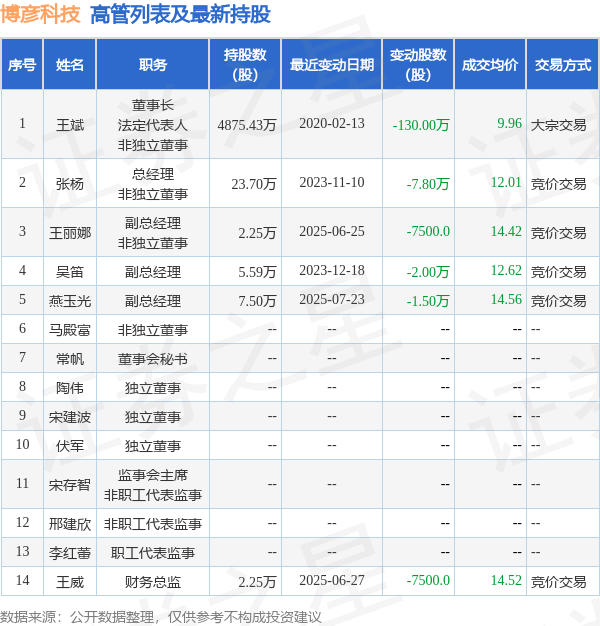The image size is (600, 626).
Task: Click the 职务 column header
Action: coord(152,65)
